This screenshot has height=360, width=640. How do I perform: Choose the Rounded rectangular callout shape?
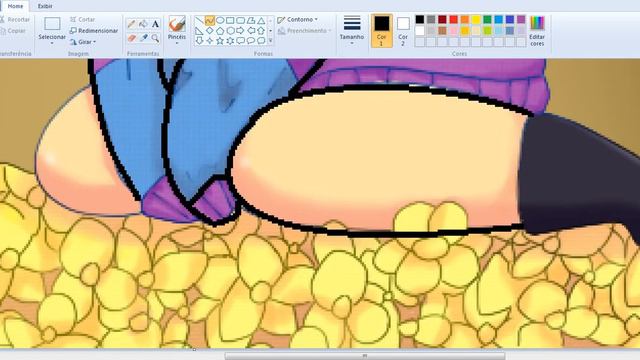[x=240, y=40]
